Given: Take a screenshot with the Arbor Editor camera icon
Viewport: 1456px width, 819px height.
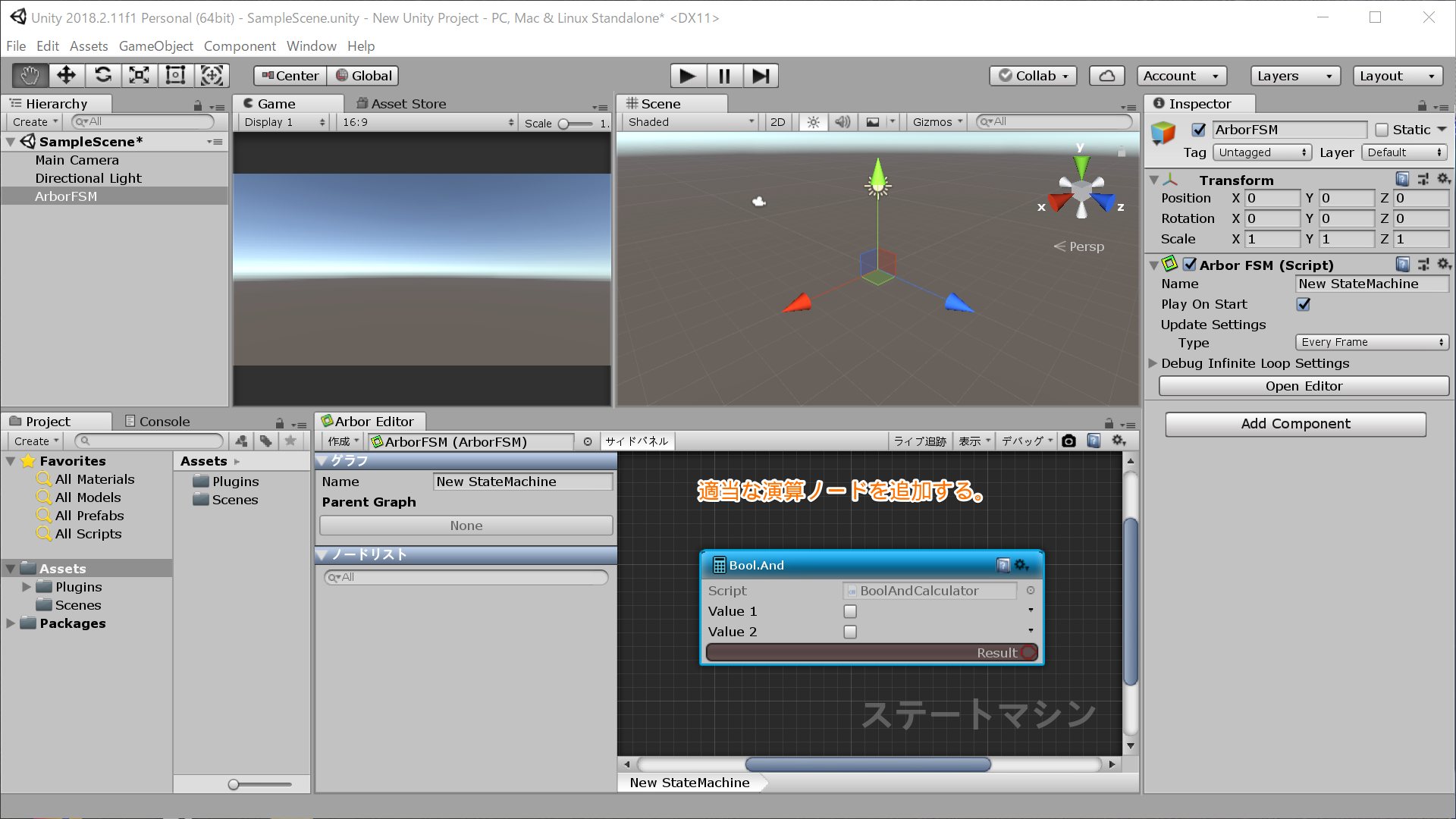Looking at the screenshot, I should [x=1068, y=441].
